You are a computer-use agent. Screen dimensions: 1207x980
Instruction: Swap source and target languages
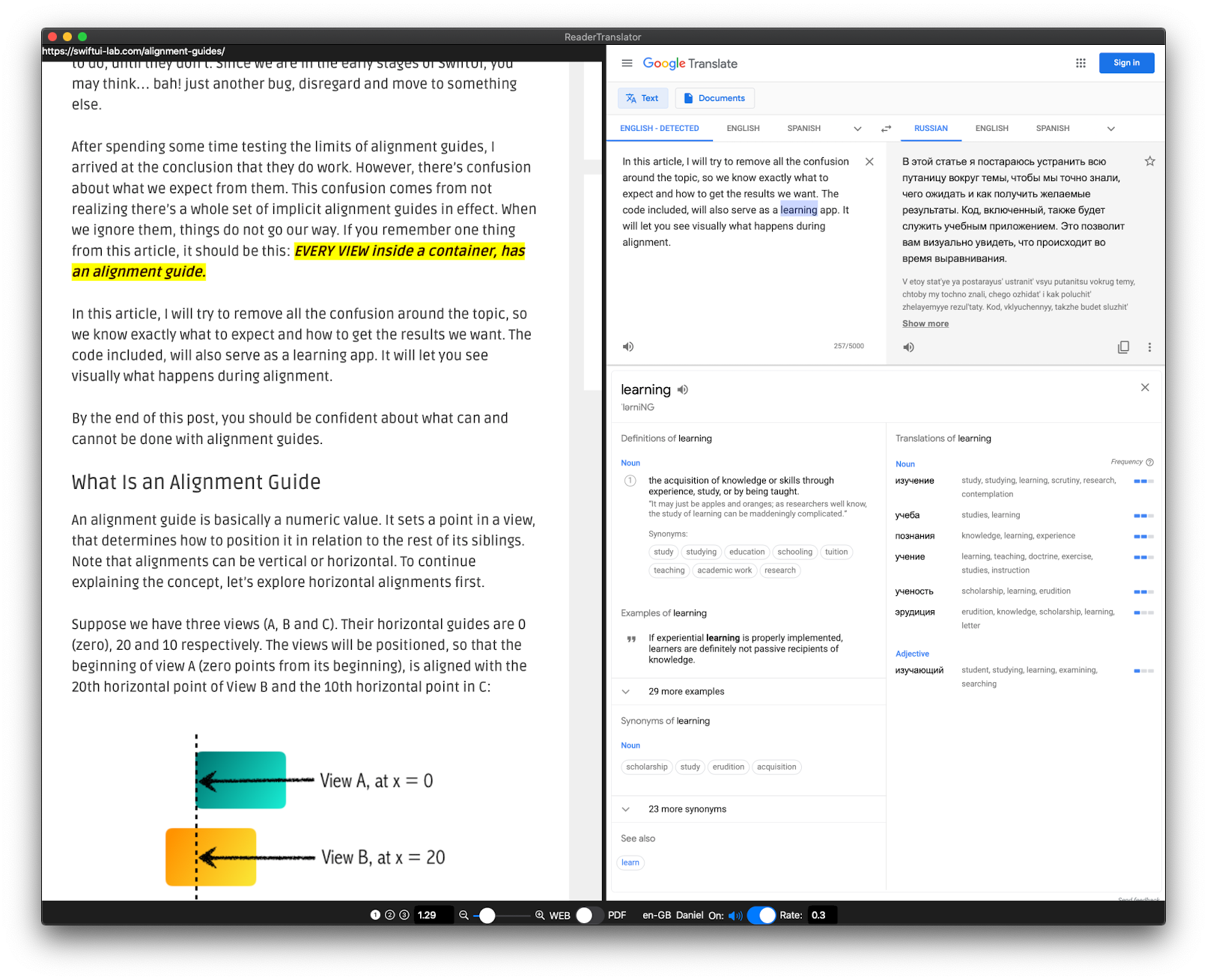(886, 129)
